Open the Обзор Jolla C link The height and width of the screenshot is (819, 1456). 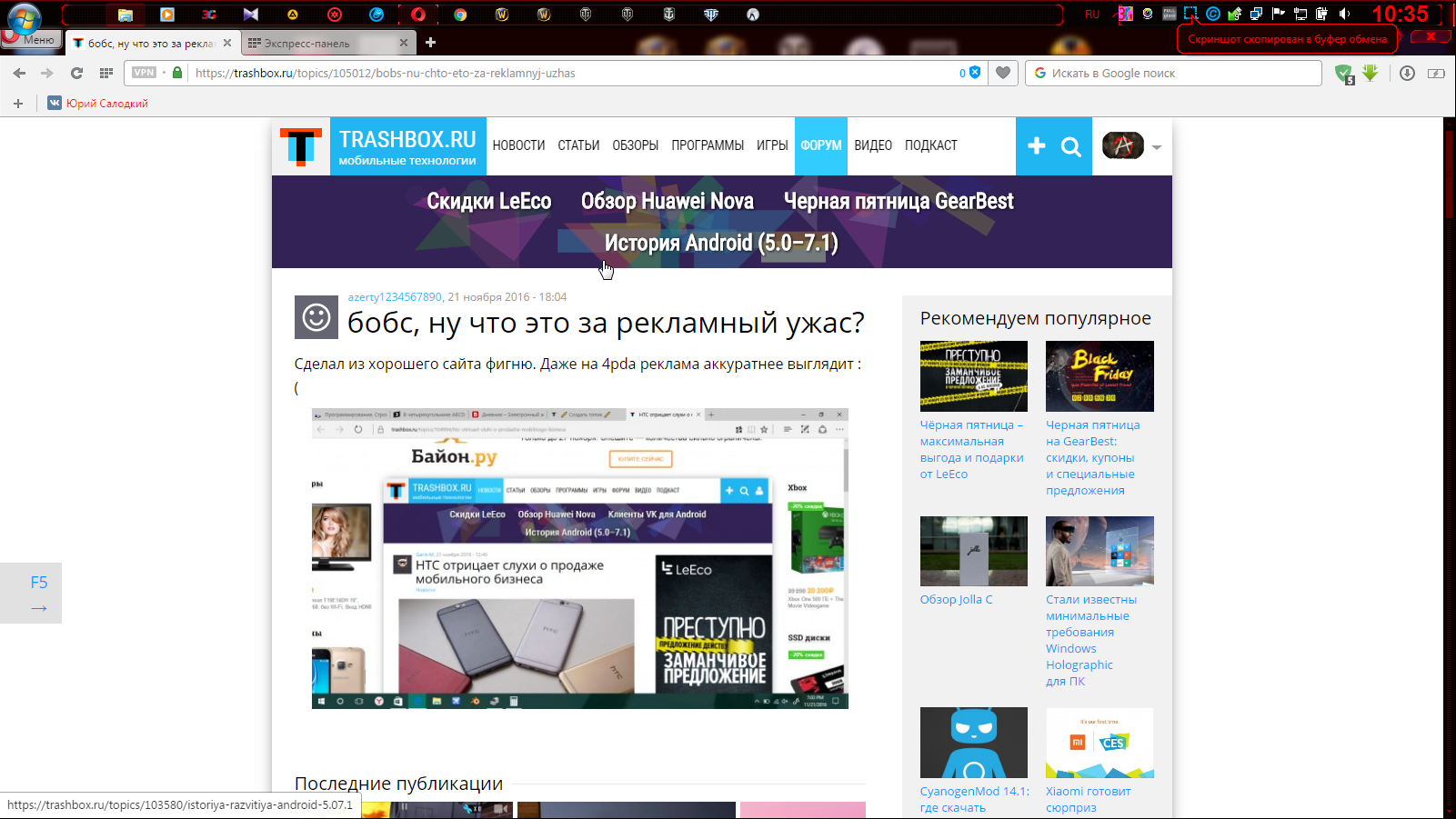(956, 600)
